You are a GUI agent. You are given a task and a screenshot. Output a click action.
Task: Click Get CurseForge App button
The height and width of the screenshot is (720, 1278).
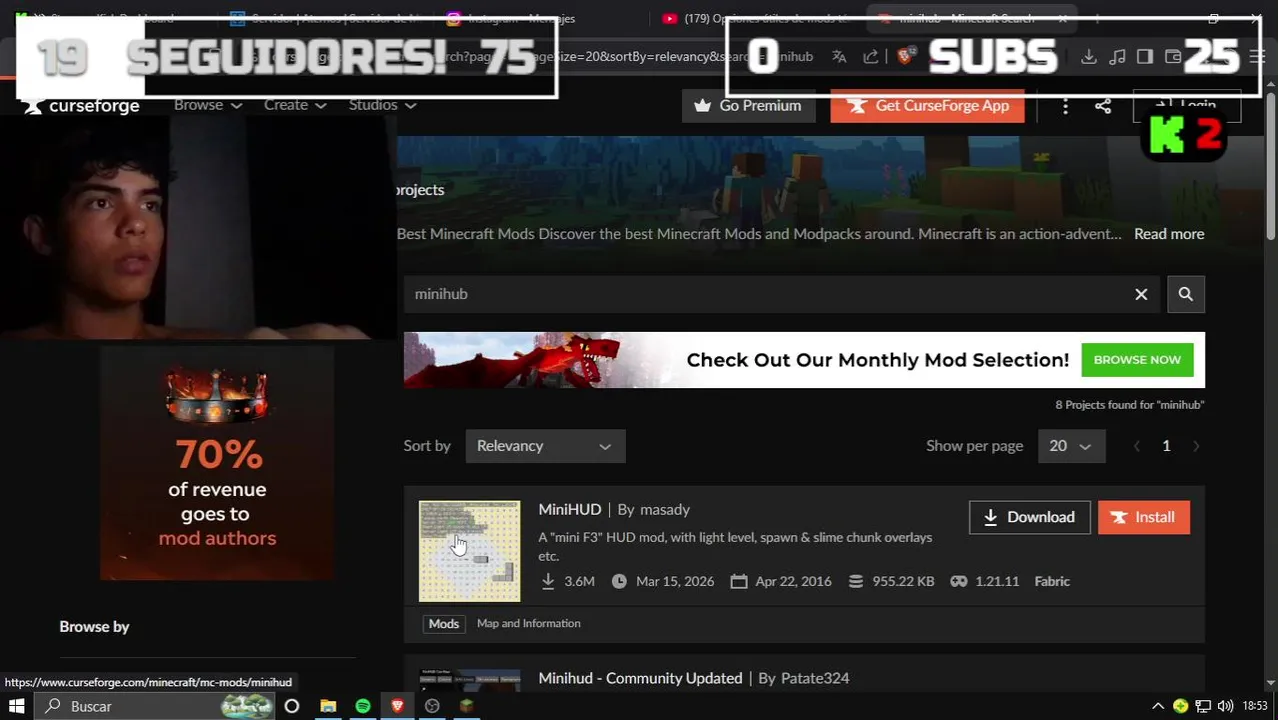click(x=927, y=105)
